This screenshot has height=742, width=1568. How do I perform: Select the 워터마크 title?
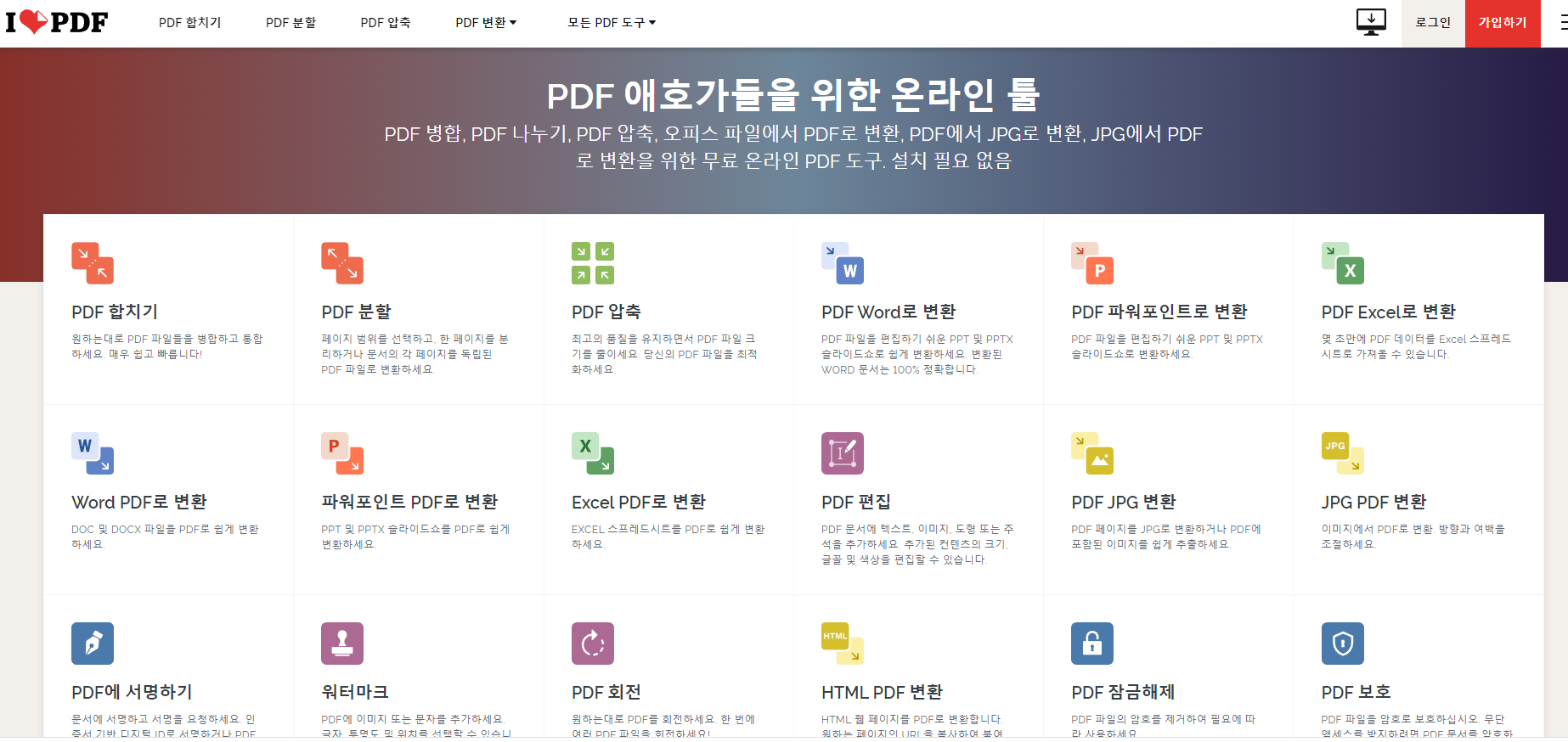tap(355, 692)
